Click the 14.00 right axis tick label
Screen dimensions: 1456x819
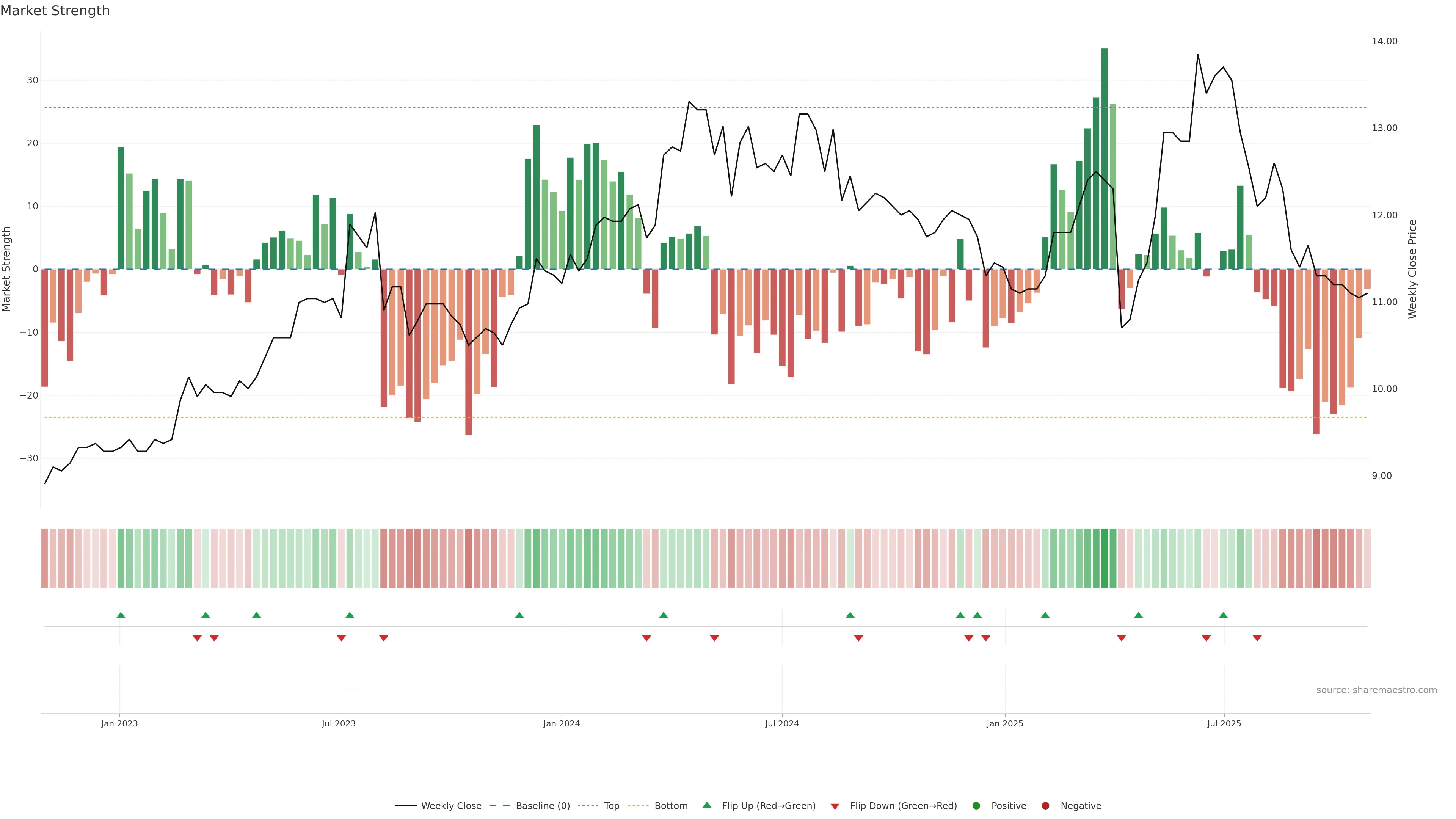tap(1384, 41)
